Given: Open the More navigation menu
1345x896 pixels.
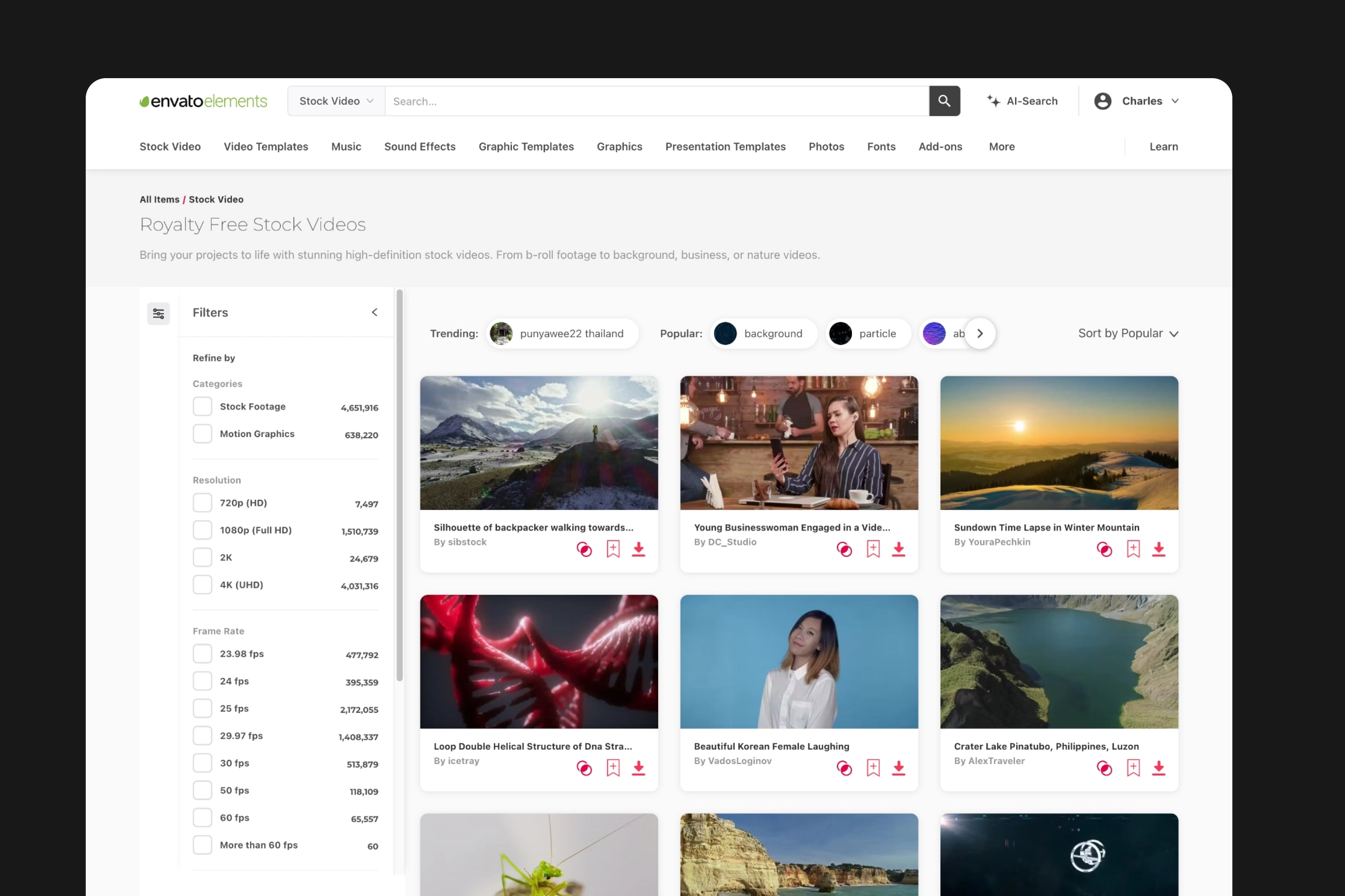Looking at the screenshot, I should (x=1002, y=147).
